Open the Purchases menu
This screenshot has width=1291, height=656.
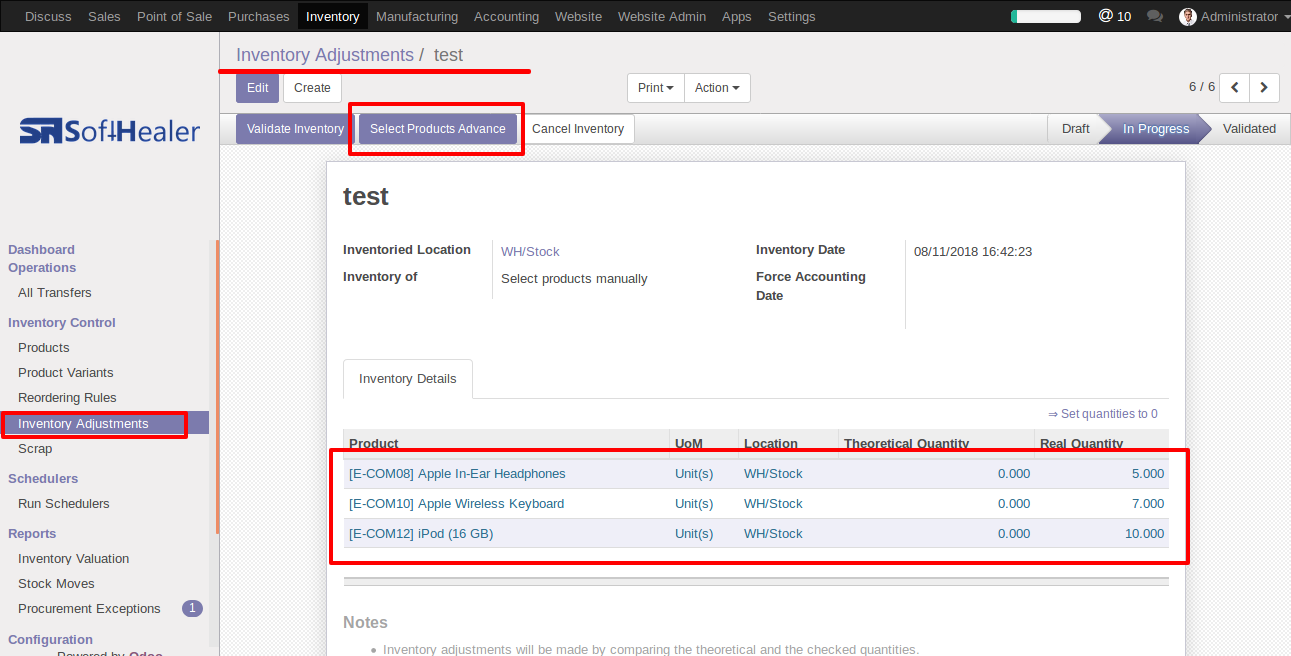[x=259, y=16]
